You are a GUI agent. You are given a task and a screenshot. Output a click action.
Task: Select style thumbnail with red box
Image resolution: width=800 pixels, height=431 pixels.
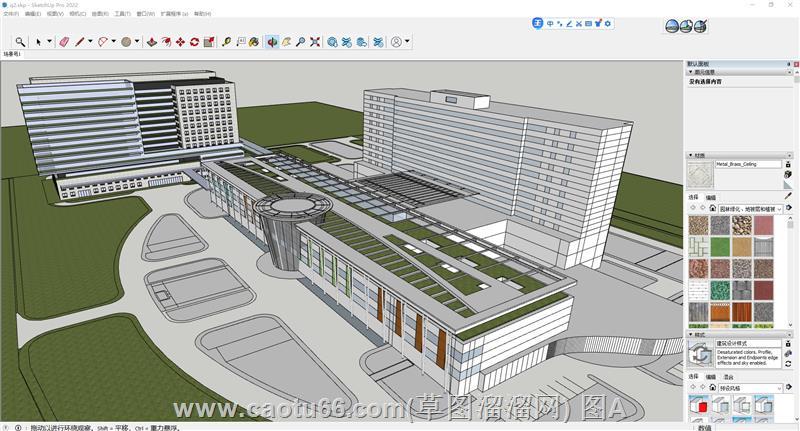tap(699, 405)
